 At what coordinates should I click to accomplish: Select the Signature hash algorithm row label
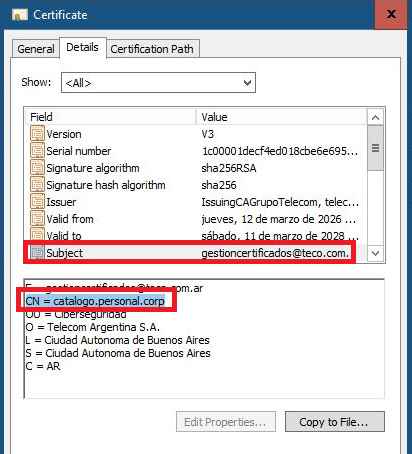point(106,185)
